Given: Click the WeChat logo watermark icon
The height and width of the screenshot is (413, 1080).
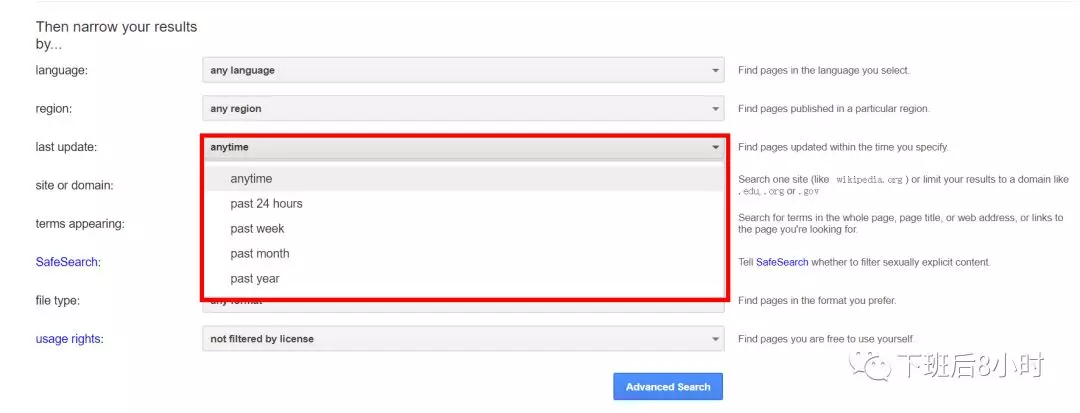Looking at the screenshot, I should coord(870,367).
